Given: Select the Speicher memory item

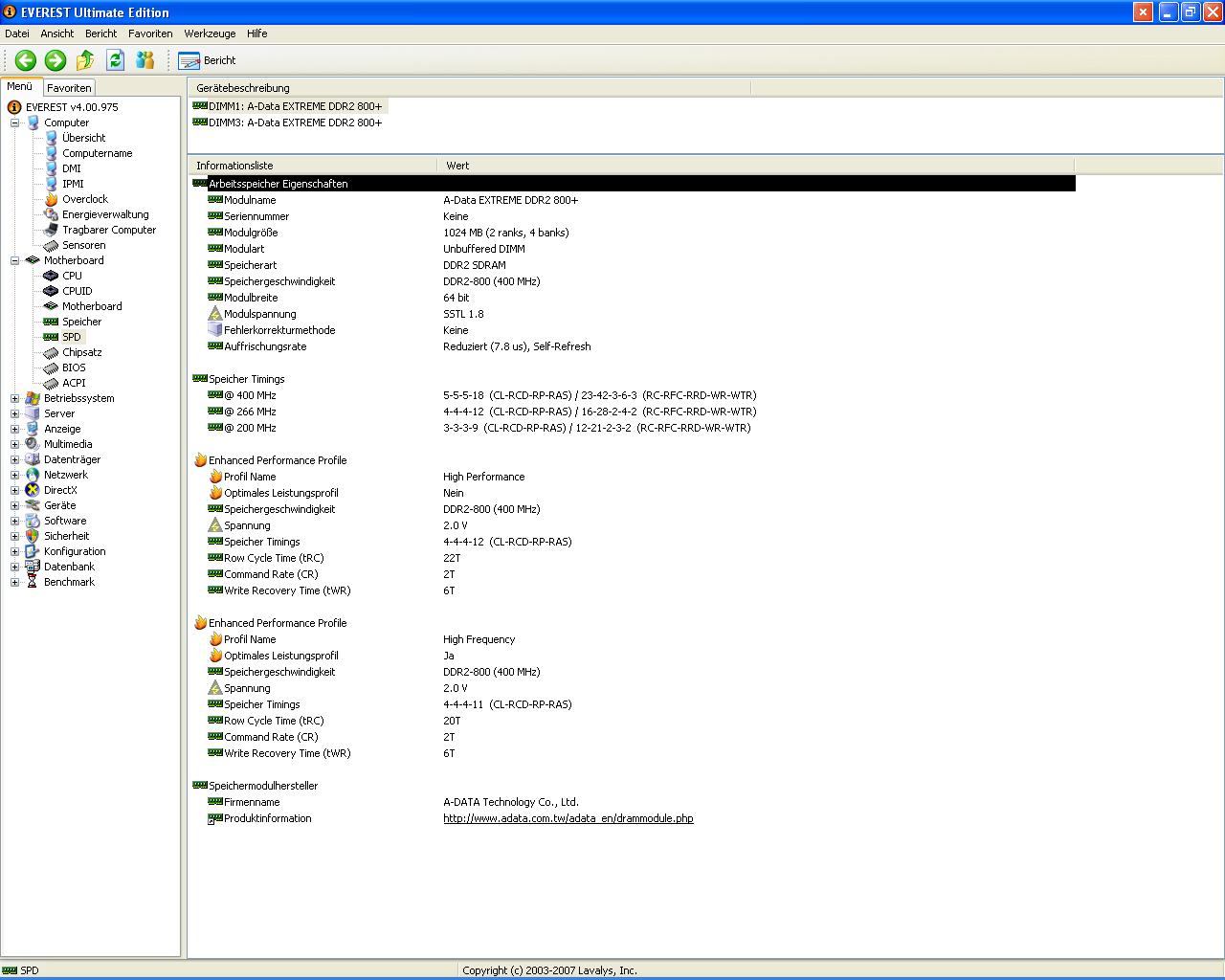Looking at the screenshot, I should [81, 322].
